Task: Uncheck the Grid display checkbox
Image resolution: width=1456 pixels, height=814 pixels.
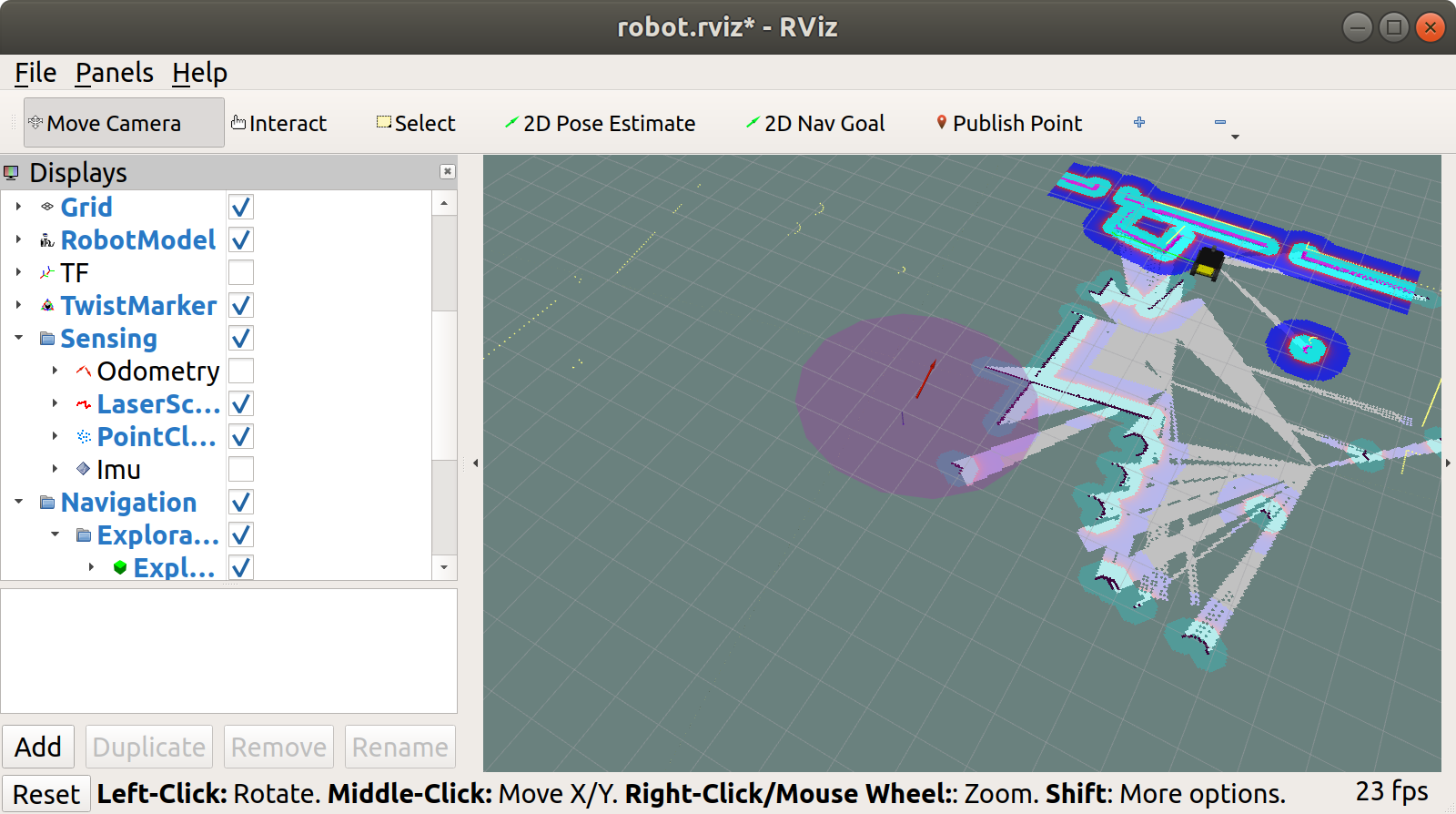Action: point(241,207)
